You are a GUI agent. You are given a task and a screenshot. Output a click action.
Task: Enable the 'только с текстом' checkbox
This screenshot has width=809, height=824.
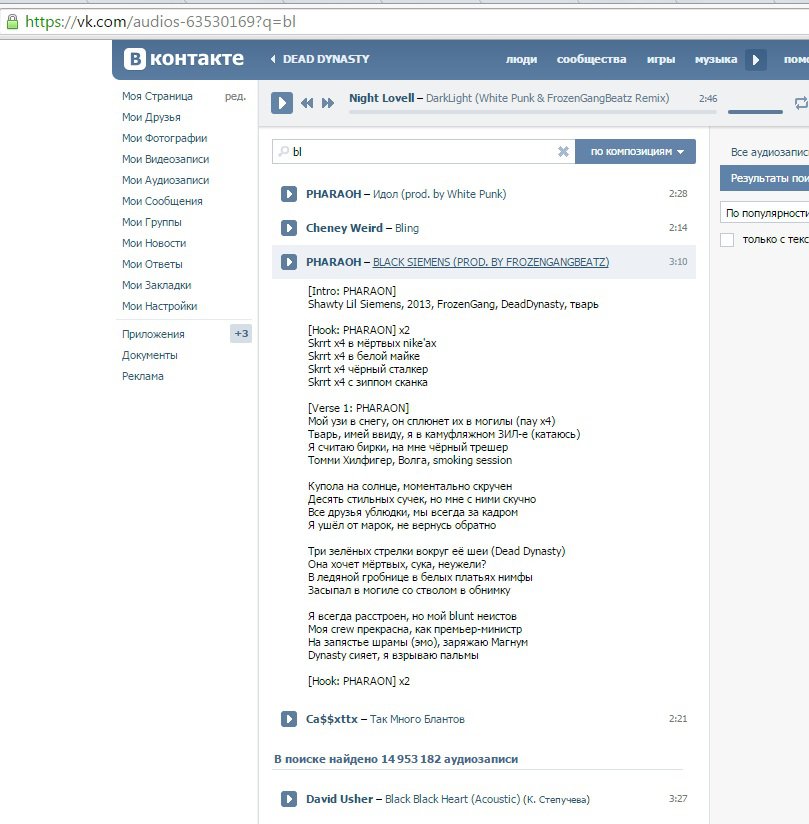(x=727, y=240)
